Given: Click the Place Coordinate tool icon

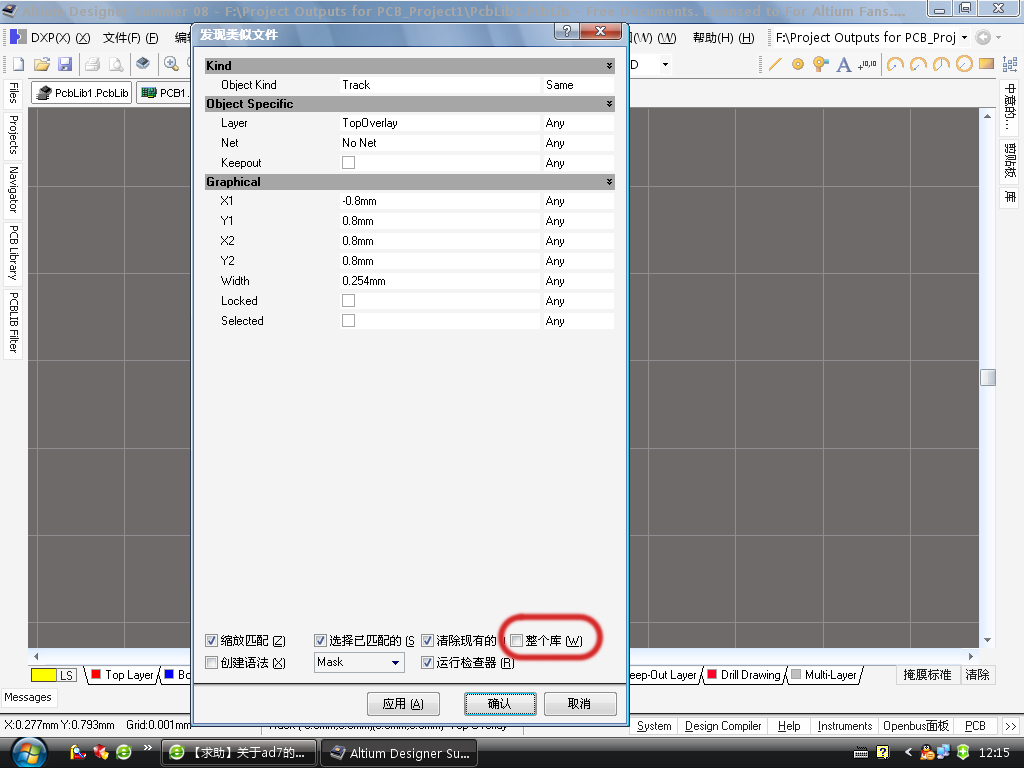Looking at the screenshot, I should 867,64.
